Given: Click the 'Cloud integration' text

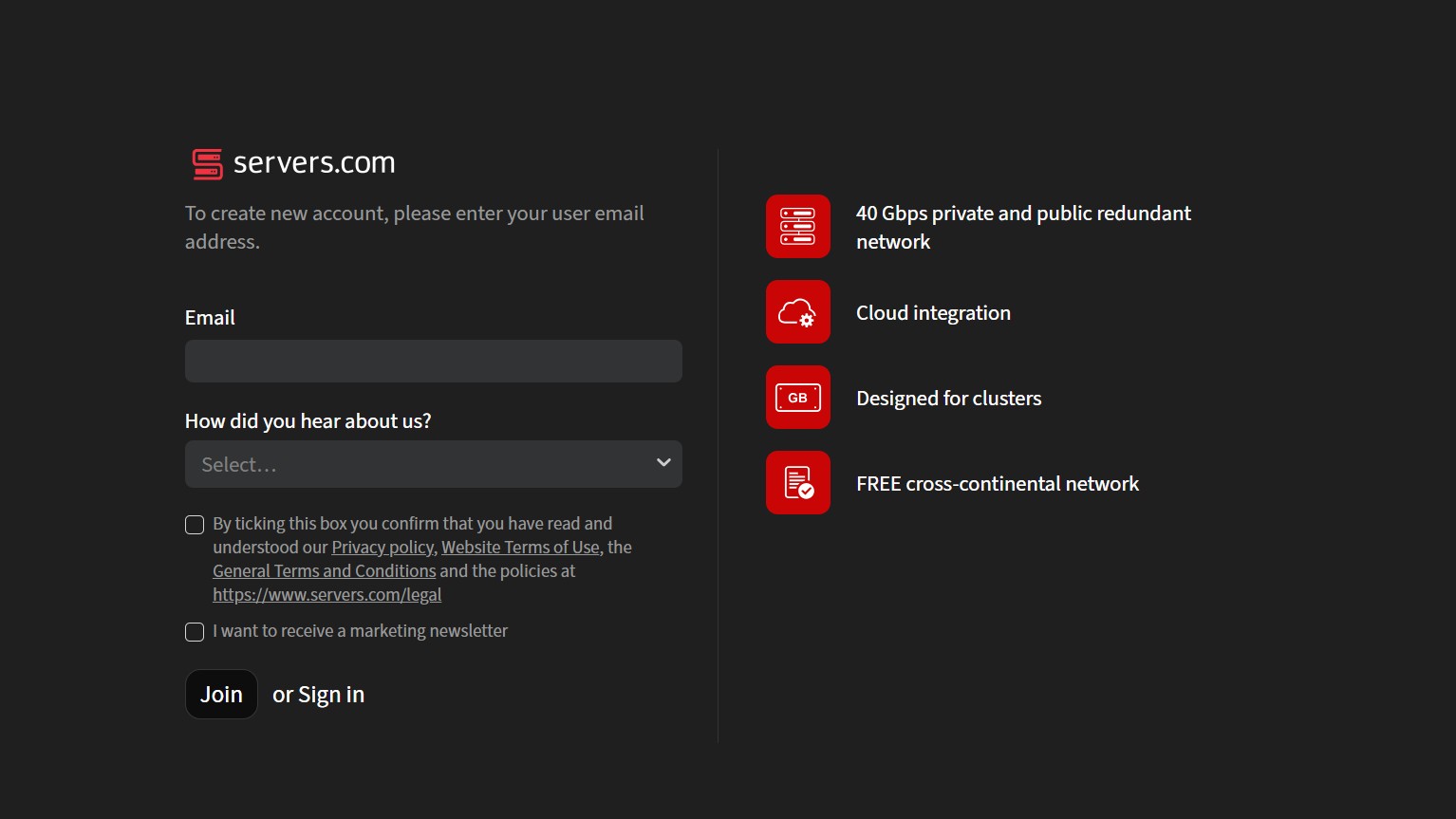Looking at the screenshot, I should 933,313.
